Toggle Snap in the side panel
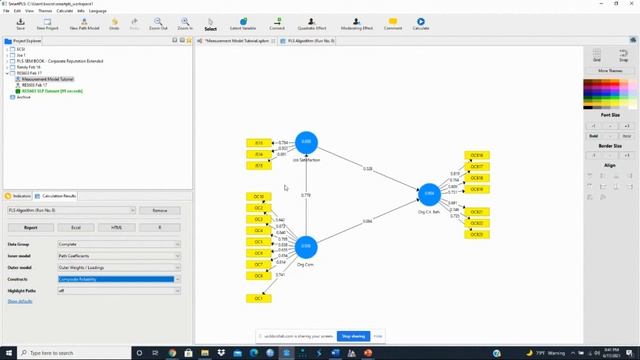The height and width of the screenshot is (360, 640). 623,55
